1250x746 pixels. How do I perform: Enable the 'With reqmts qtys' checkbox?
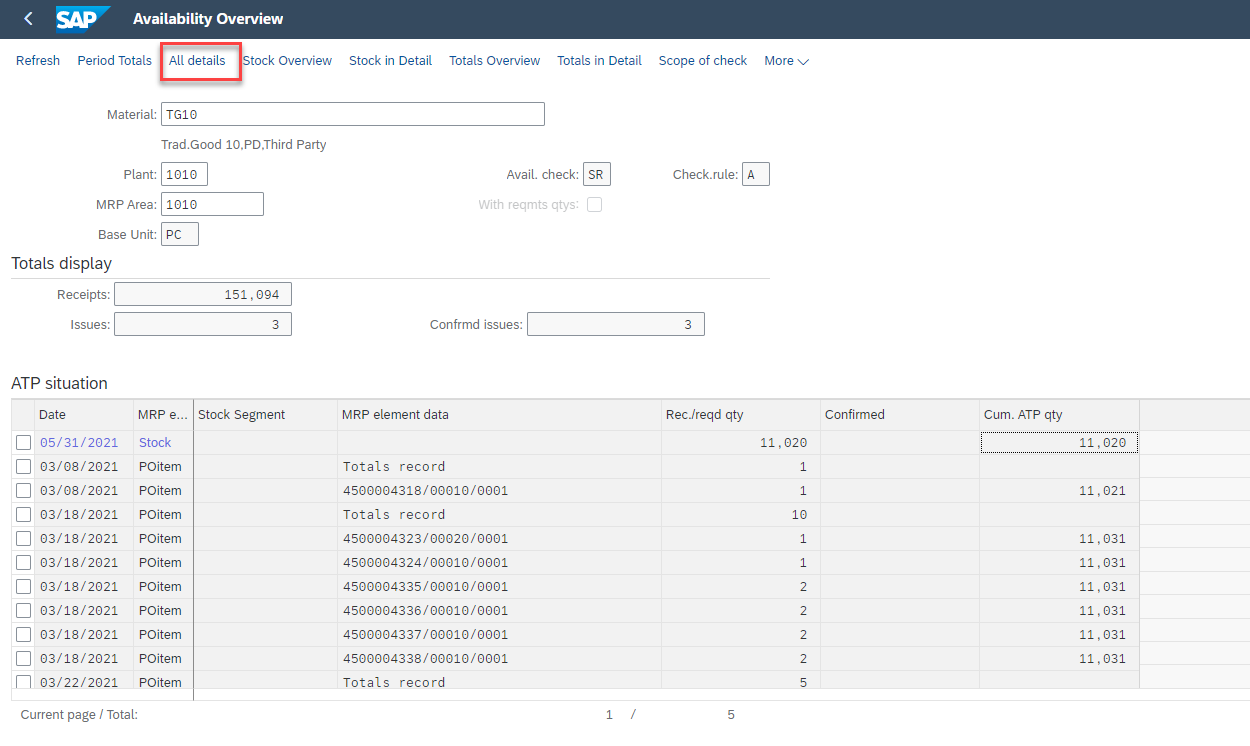tap(595, 203)
